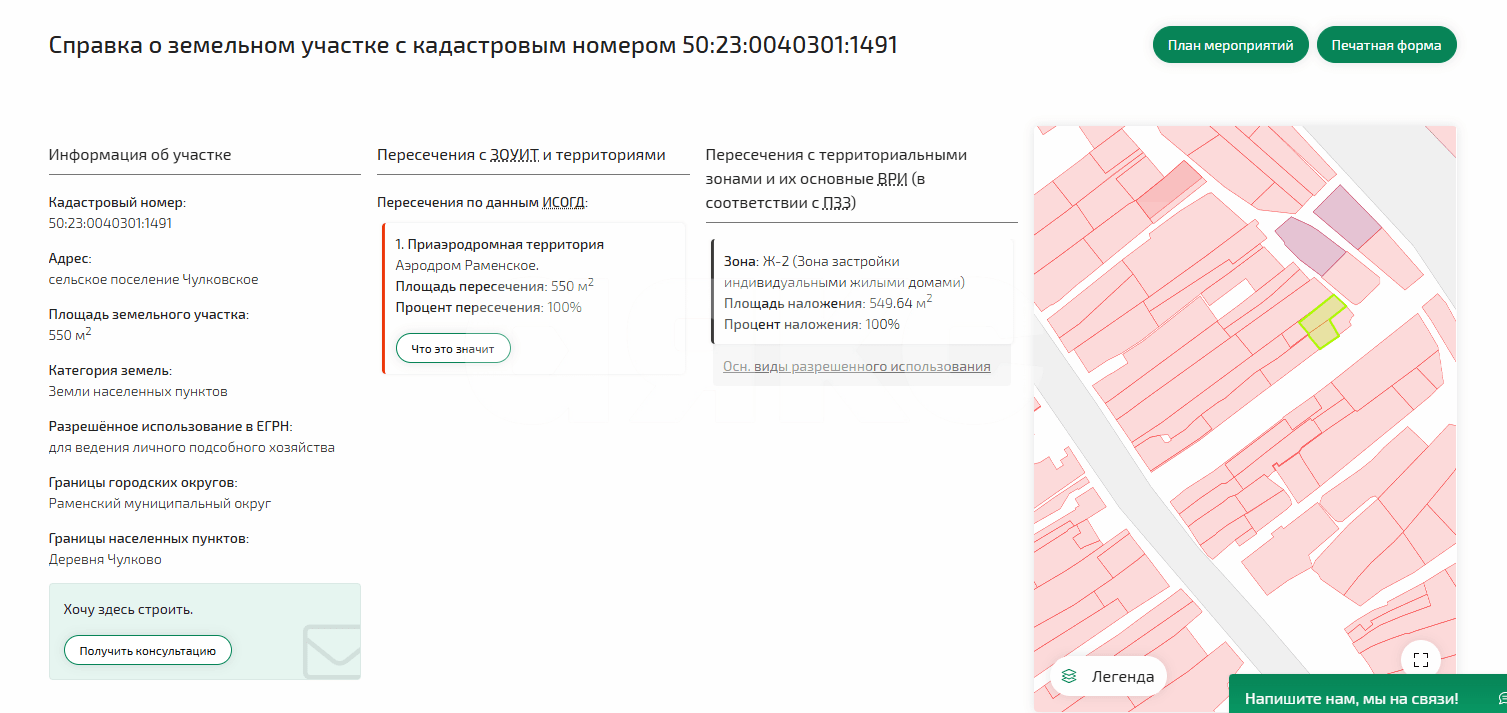This screenshot has width=1507, height=713.
Task: Click the layers icon in Легенда
Action: point(1069,676)
